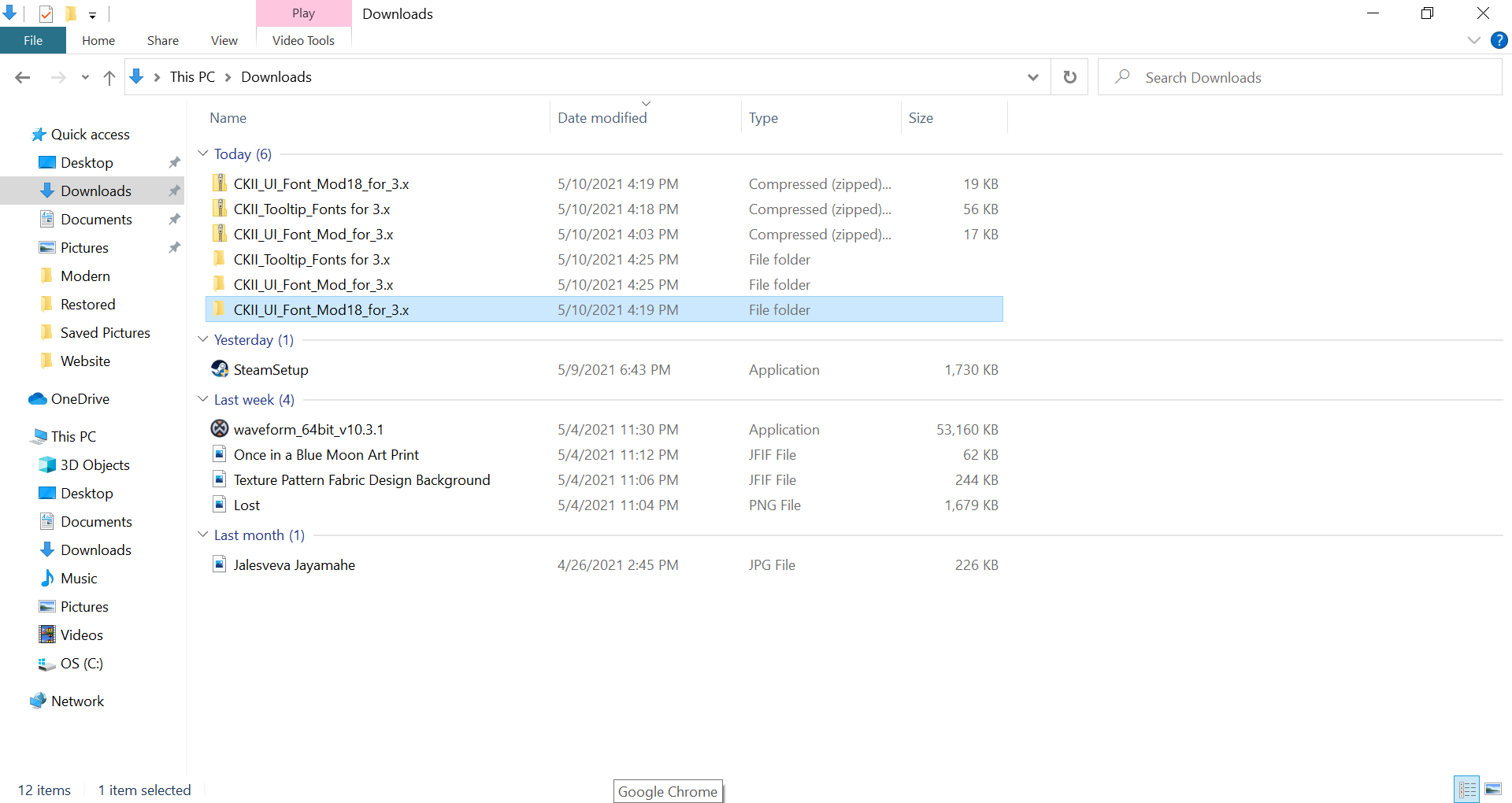Open the File menu
The image size is (1512, 803).
click(x=33, y=40)
